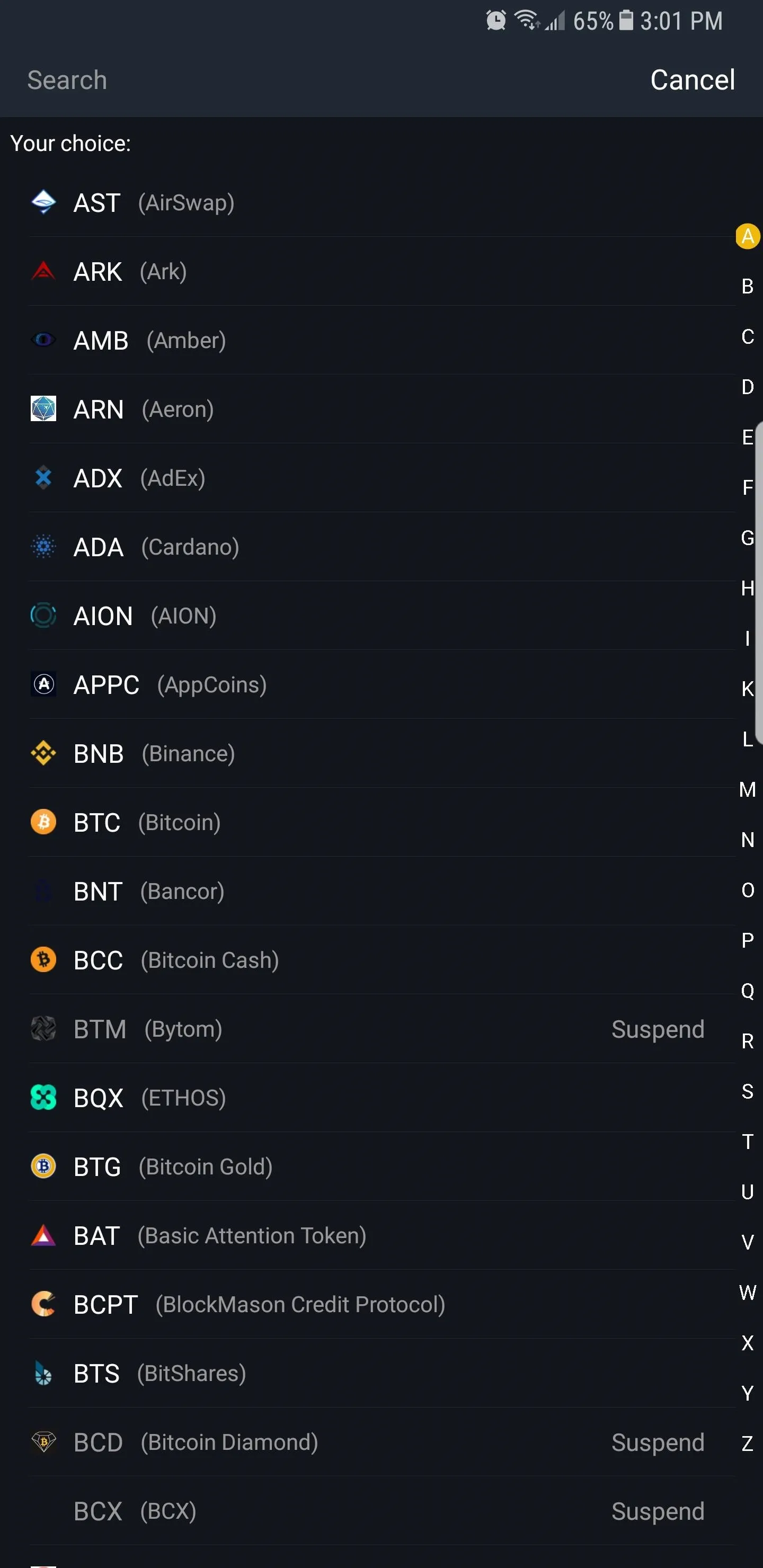Tap the alarm icon in status bar

tap(495, 20)
